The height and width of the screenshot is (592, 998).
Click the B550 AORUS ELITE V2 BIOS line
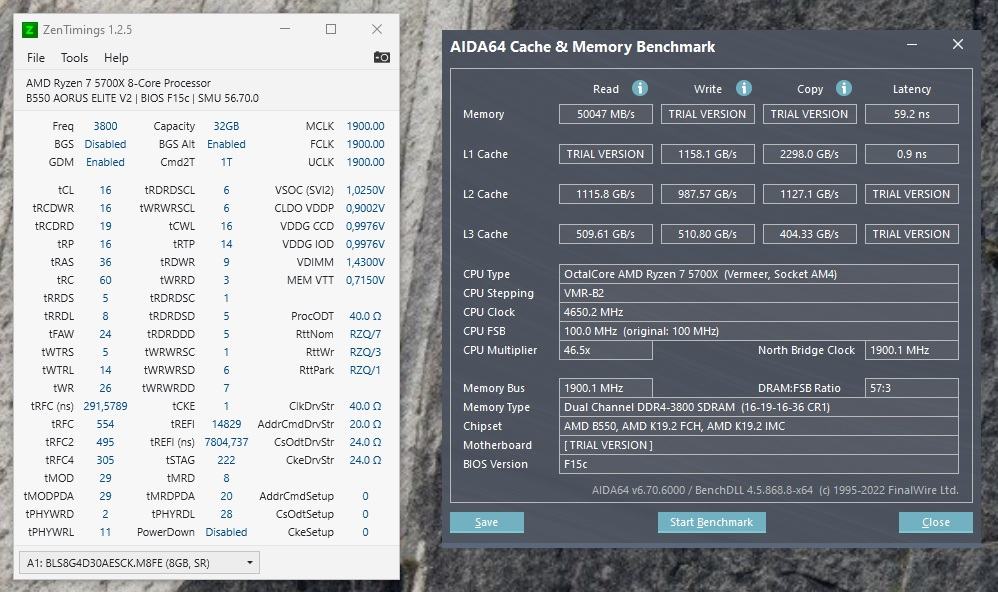142,99
